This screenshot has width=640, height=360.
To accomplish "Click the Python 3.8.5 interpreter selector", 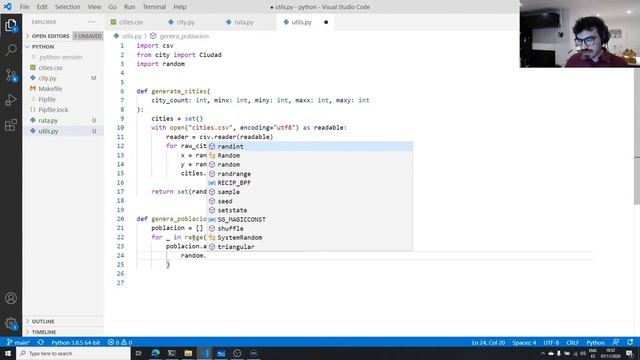I will point(76,342).
